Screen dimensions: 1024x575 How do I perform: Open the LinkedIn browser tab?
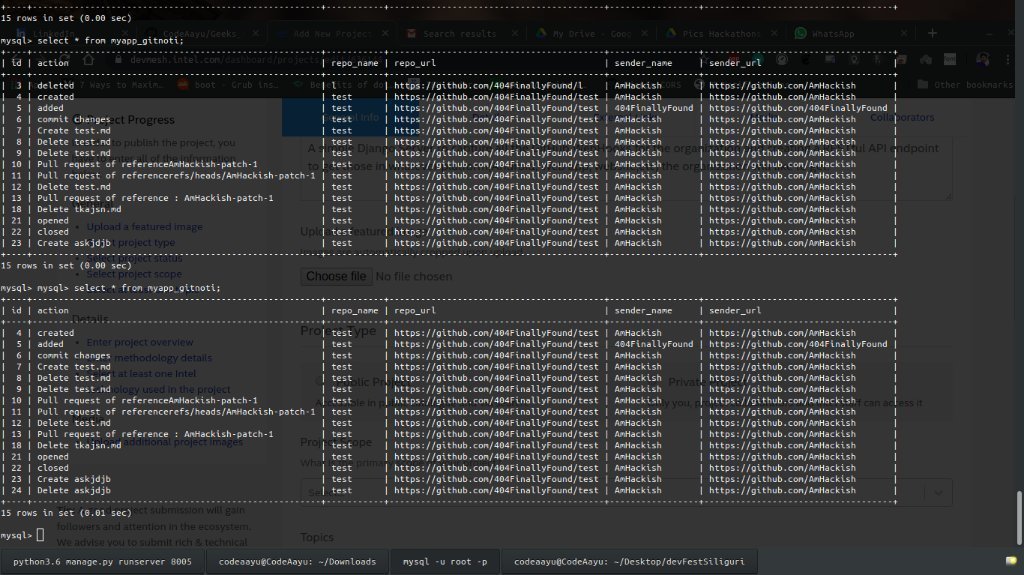54,33
